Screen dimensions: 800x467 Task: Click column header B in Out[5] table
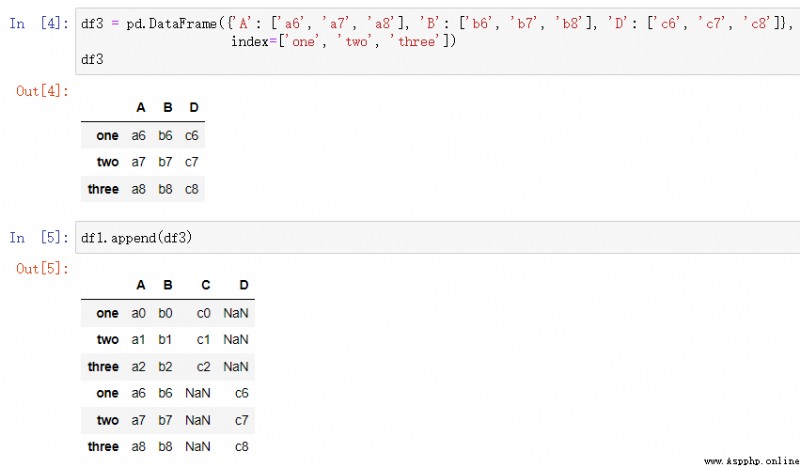[168, 285]
